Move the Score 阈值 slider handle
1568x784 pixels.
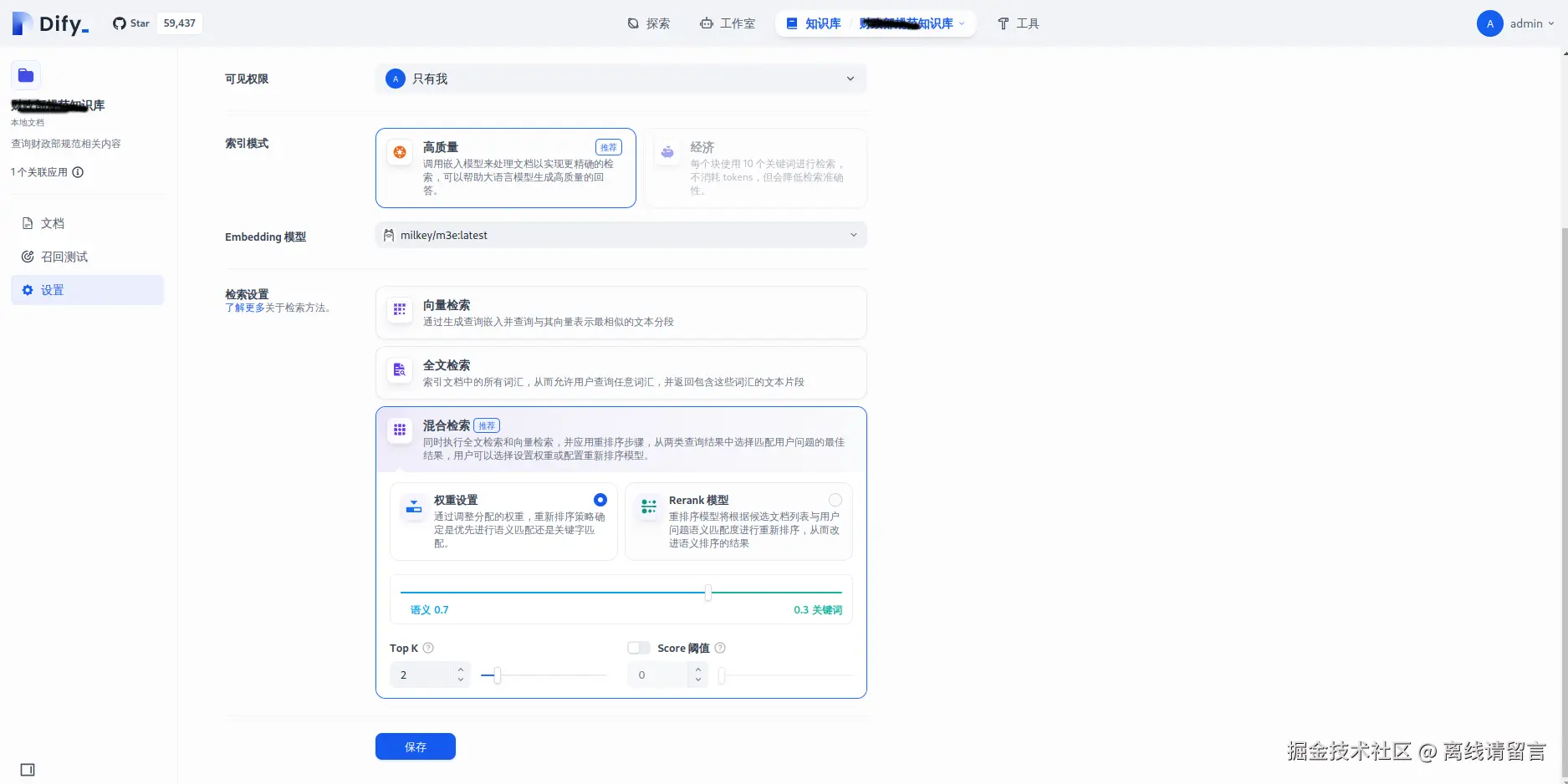pos(722,675)
